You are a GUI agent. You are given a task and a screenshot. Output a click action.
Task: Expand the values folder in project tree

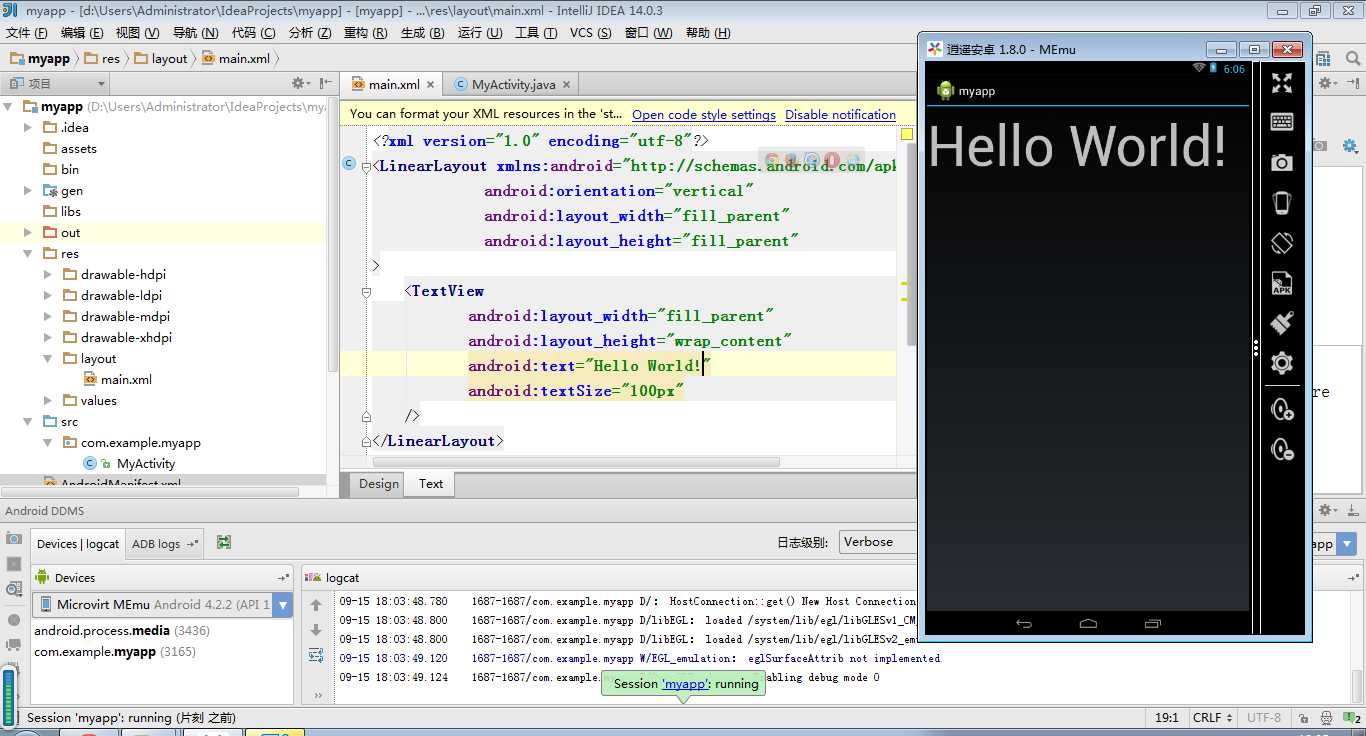pyautogui.click(x=48, y=400)
